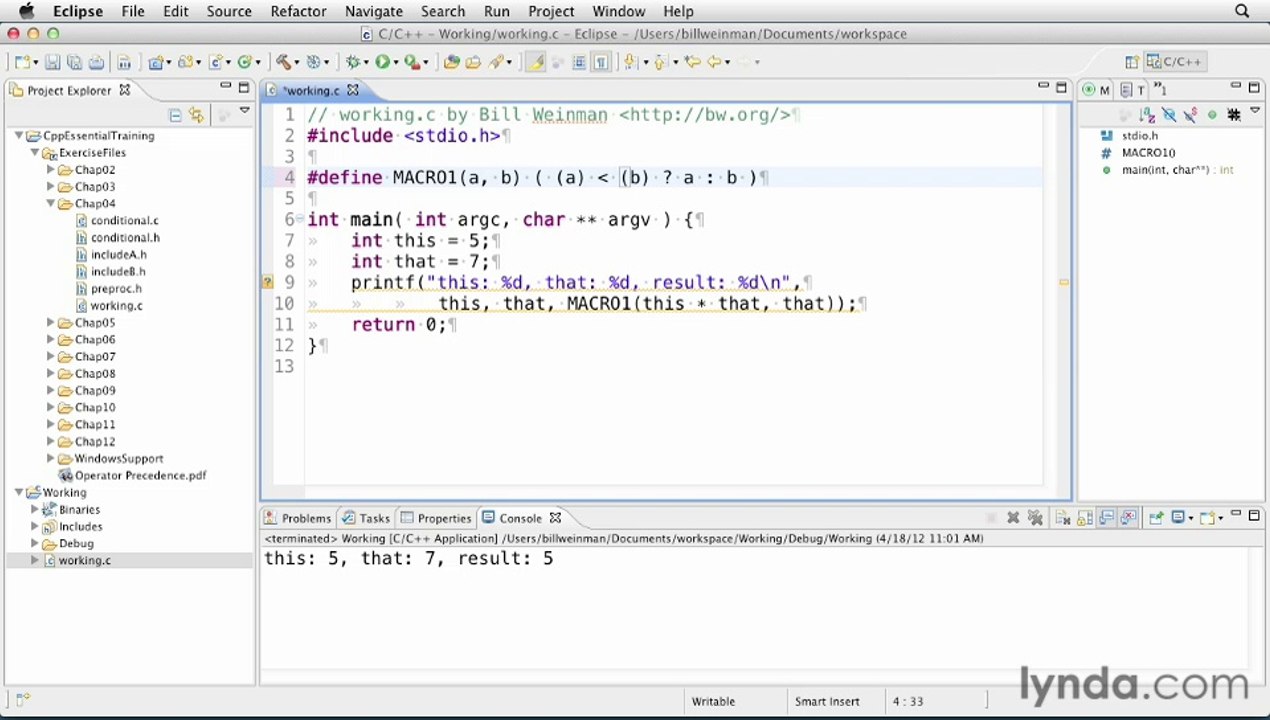Click the Hide Fields icon in Outline
The width and height of the screenshot is (1270, 720).
click(1170, 114)
